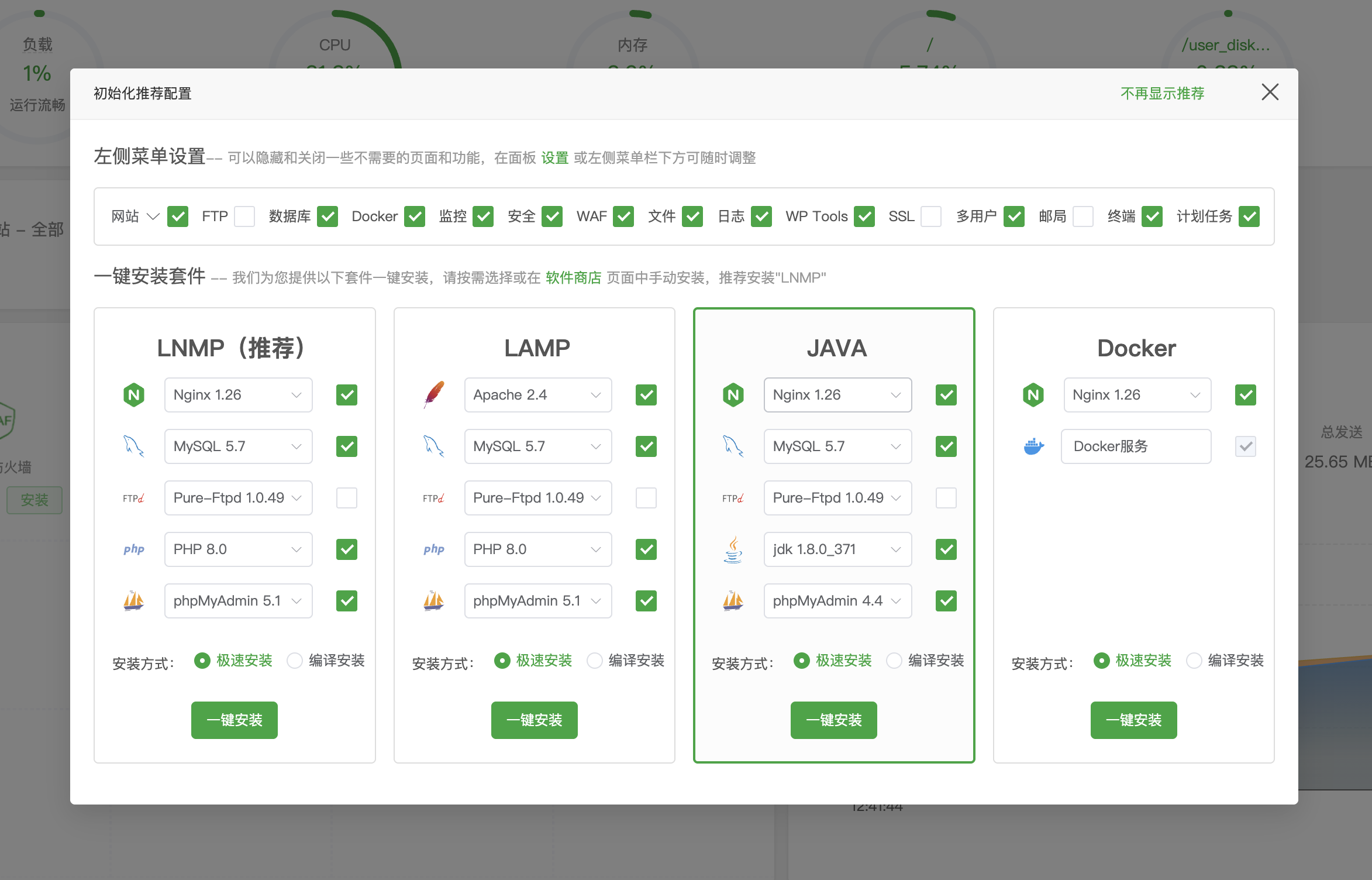The height and width of the screenshot is (880, 1372).
Task: Click the Nginx icon in the Docker card
Action: click(x=1033, y=395)
